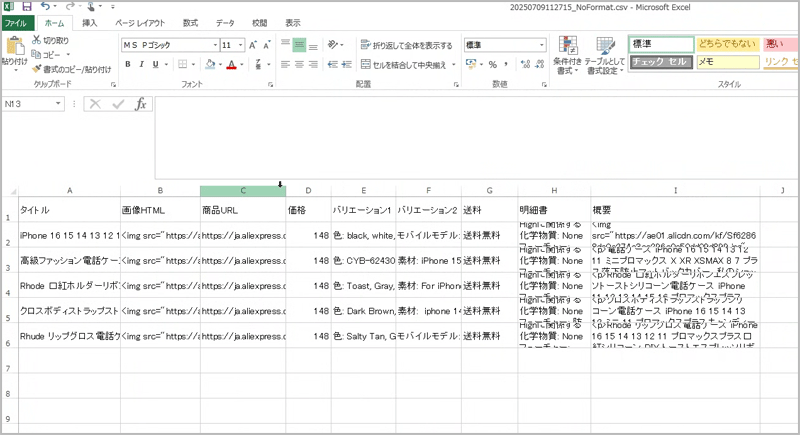
Task: Apply the fill color paint bucket
Action: tap(210, 64)
